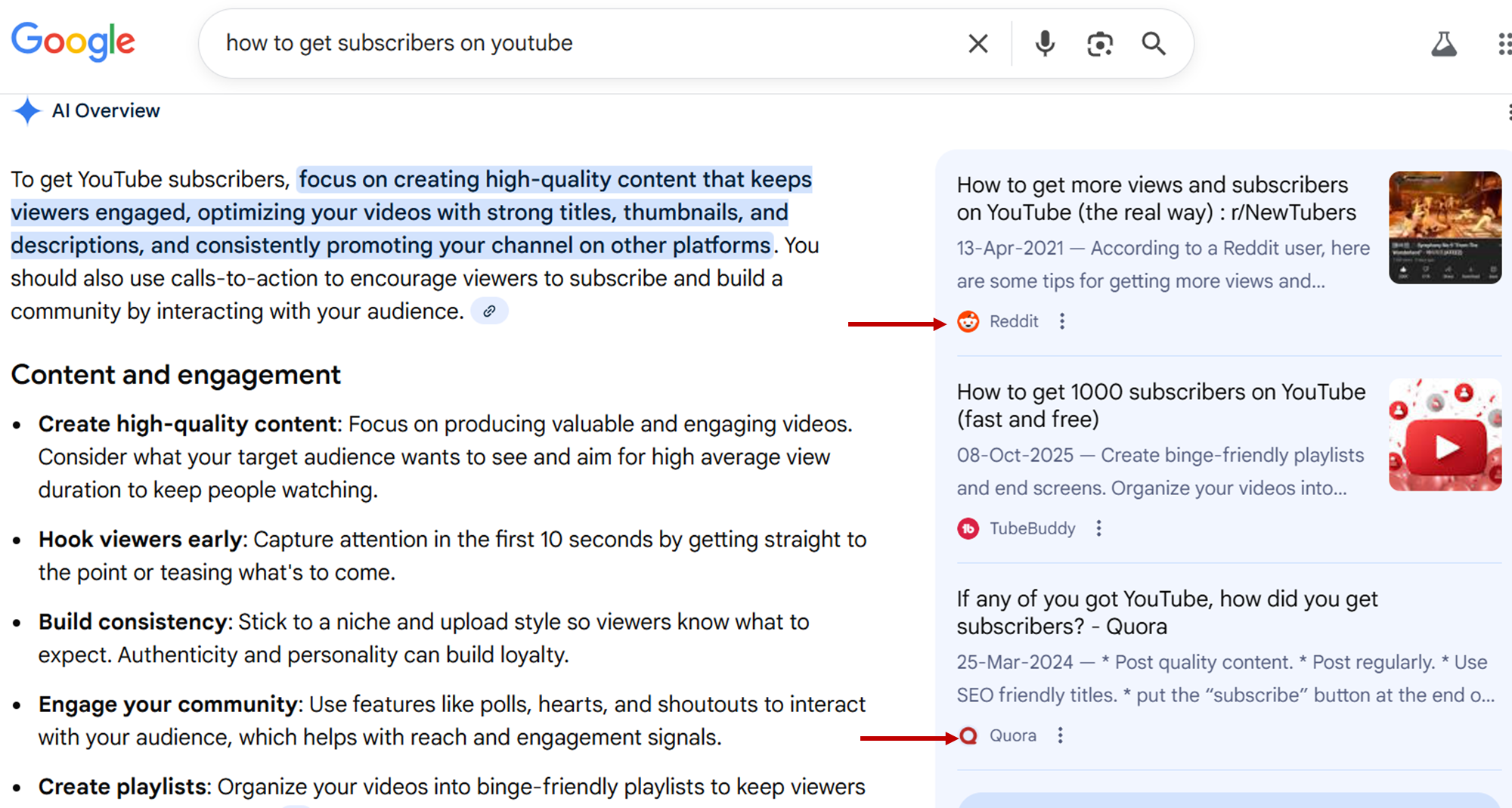Open AI Overview more options menu
The height and width of the screenshot is (808, 1512).
pyautogui.click(x=1509, y=112)
